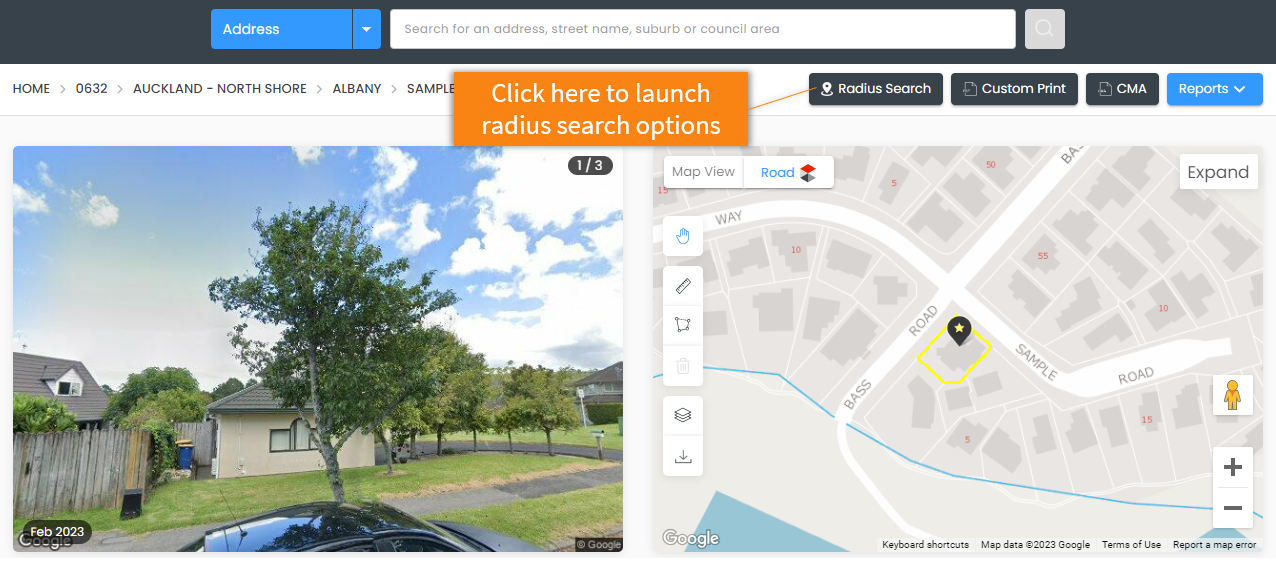
Task: Choose the polygon draw tool
Action: coord(683,324)
